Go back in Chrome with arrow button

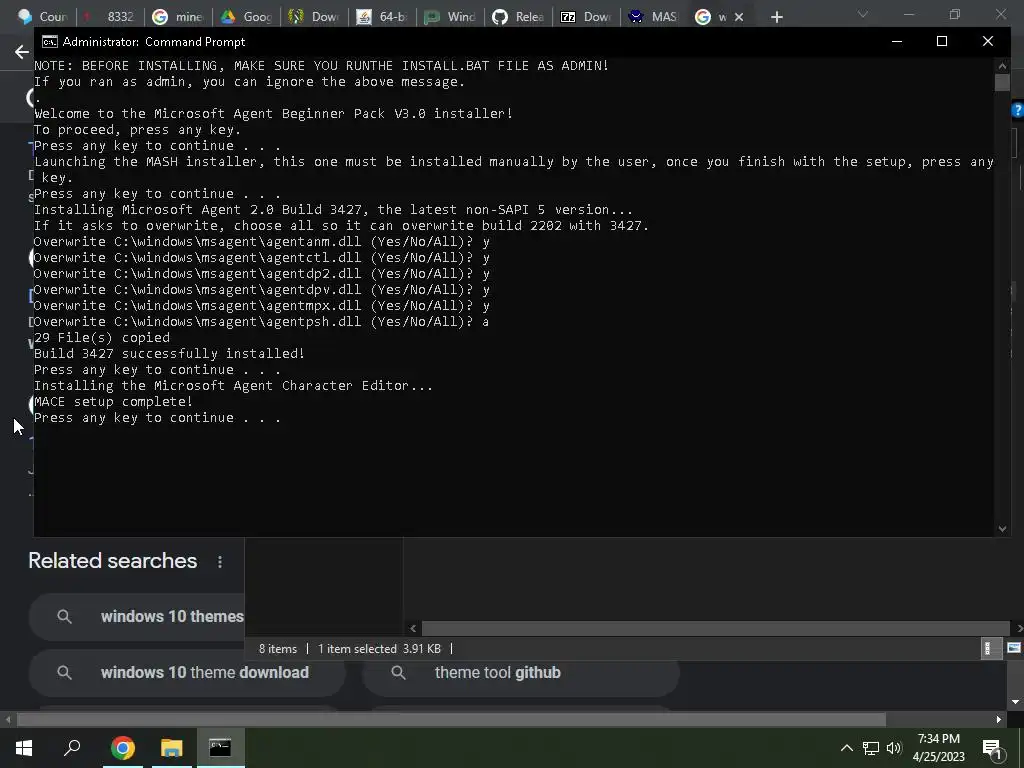(22, 52)
